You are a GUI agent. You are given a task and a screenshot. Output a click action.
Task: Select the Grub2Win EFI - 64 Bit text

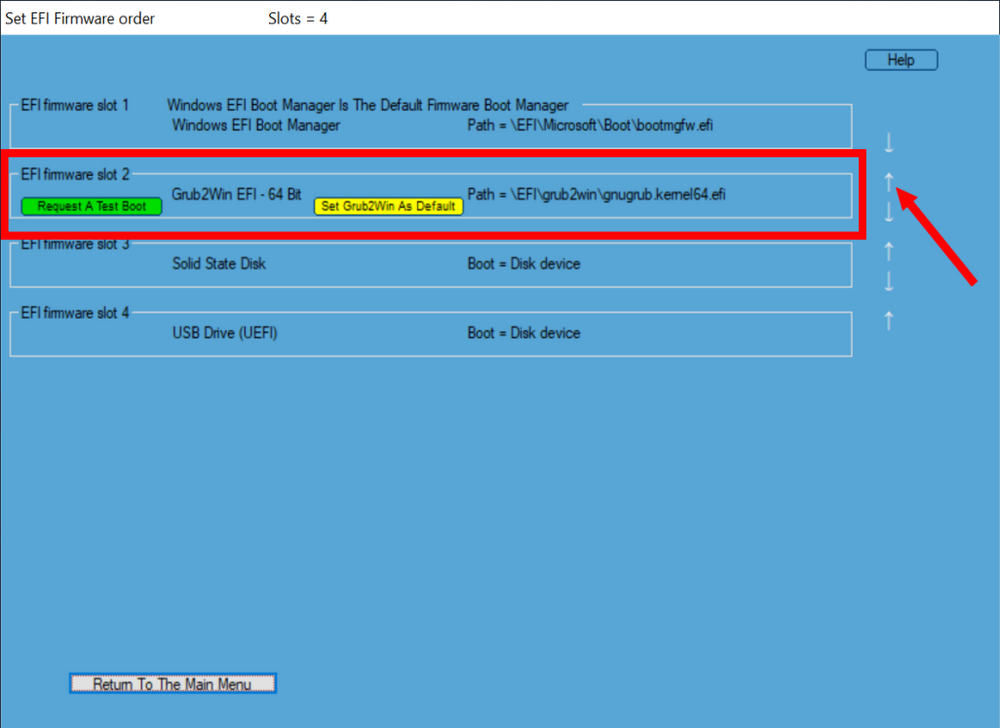[x=237, y=194]
